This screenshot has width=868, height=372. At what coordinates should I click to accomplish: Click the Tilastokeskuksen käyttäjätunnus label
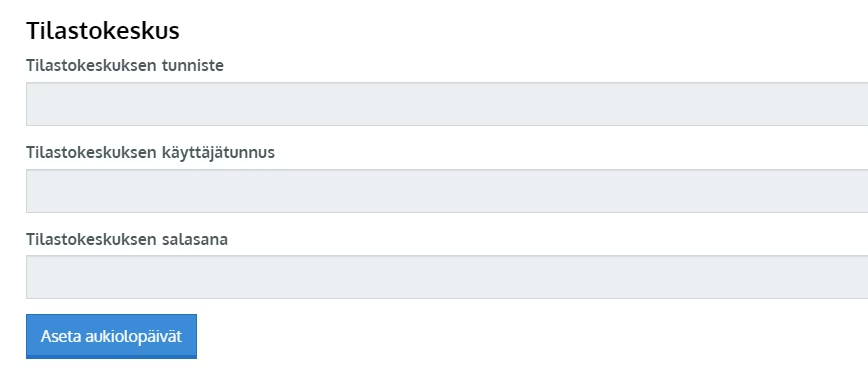click(151, 152)
